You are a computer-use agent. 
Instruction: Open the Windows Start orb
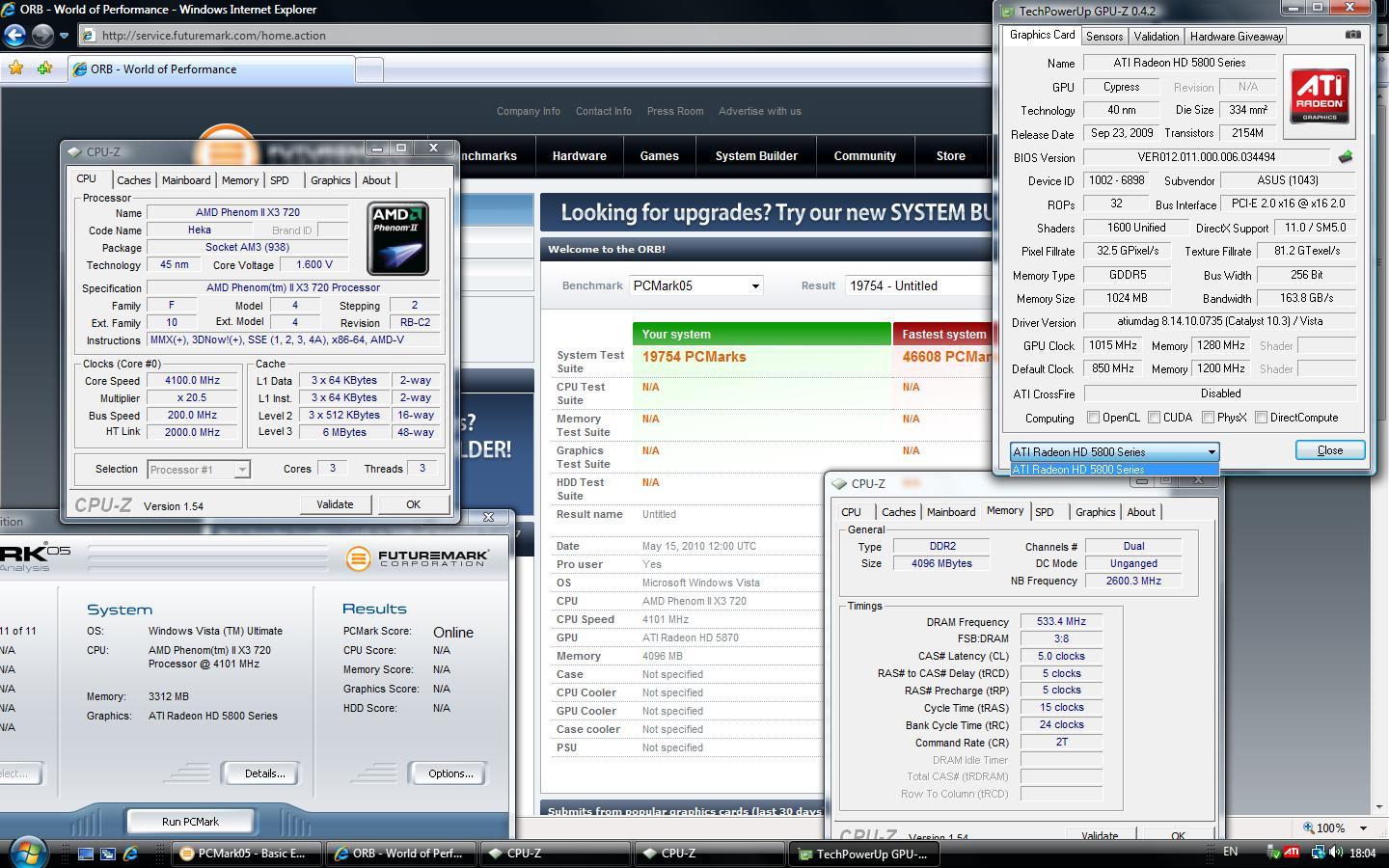point(26,853)
